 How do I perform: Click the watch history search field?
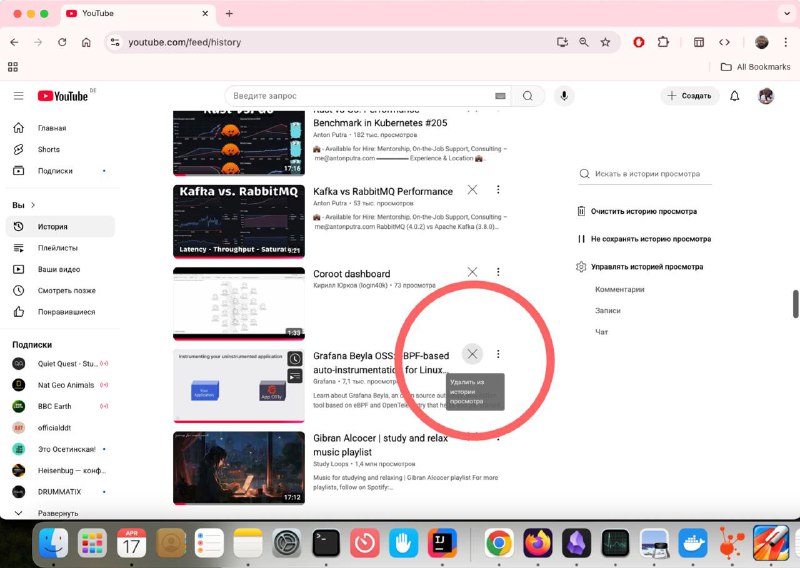[645, 174]
